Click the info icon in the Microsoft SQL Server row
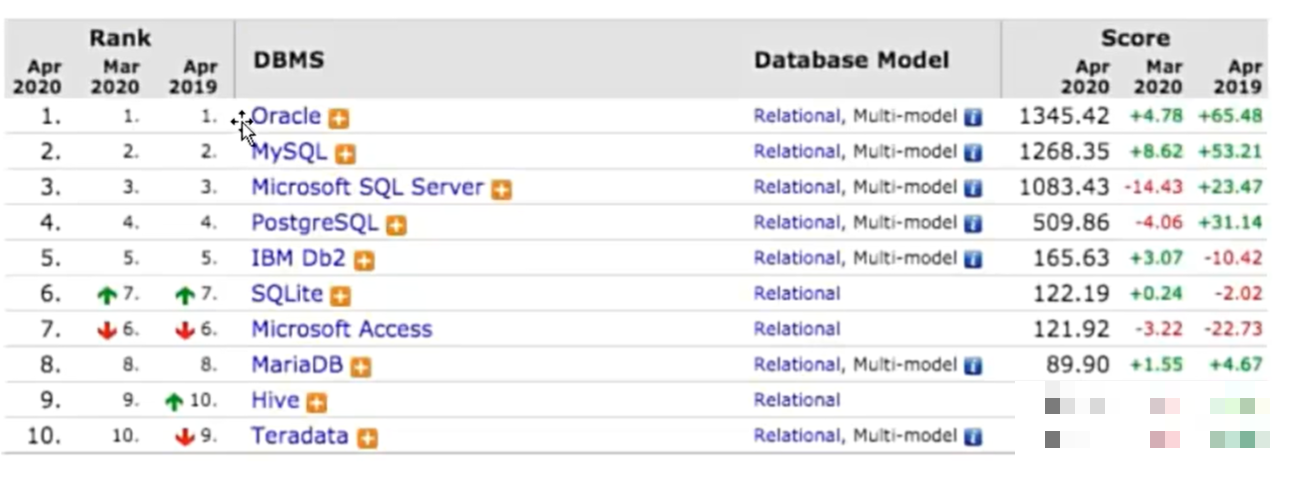 [973, 189]
